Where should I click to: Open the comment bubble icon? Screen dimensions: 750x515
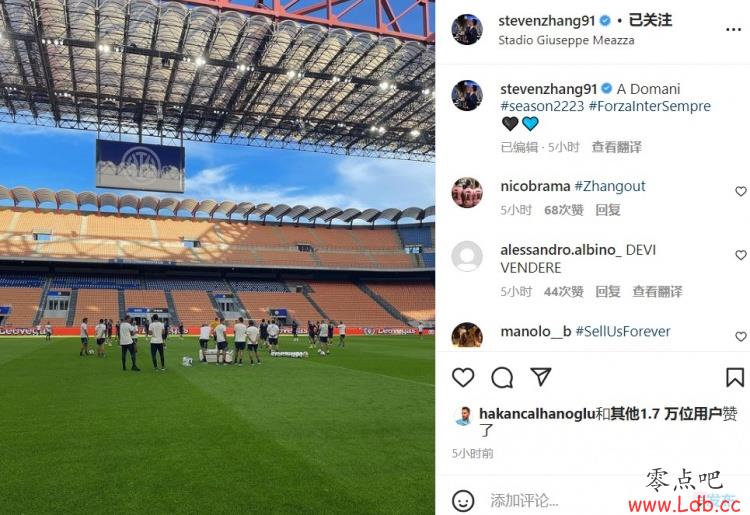pos(502,378)
